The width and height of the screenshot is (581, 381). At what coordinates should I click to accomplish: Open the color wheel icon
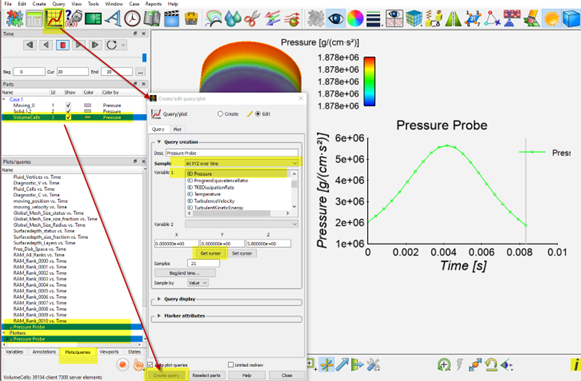(x=355, y=18)
